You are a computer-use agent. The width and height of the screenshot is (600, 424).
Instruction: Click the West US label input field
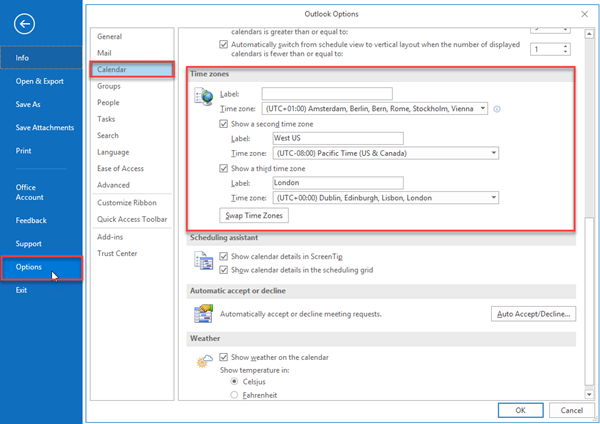tap(338, 138)
